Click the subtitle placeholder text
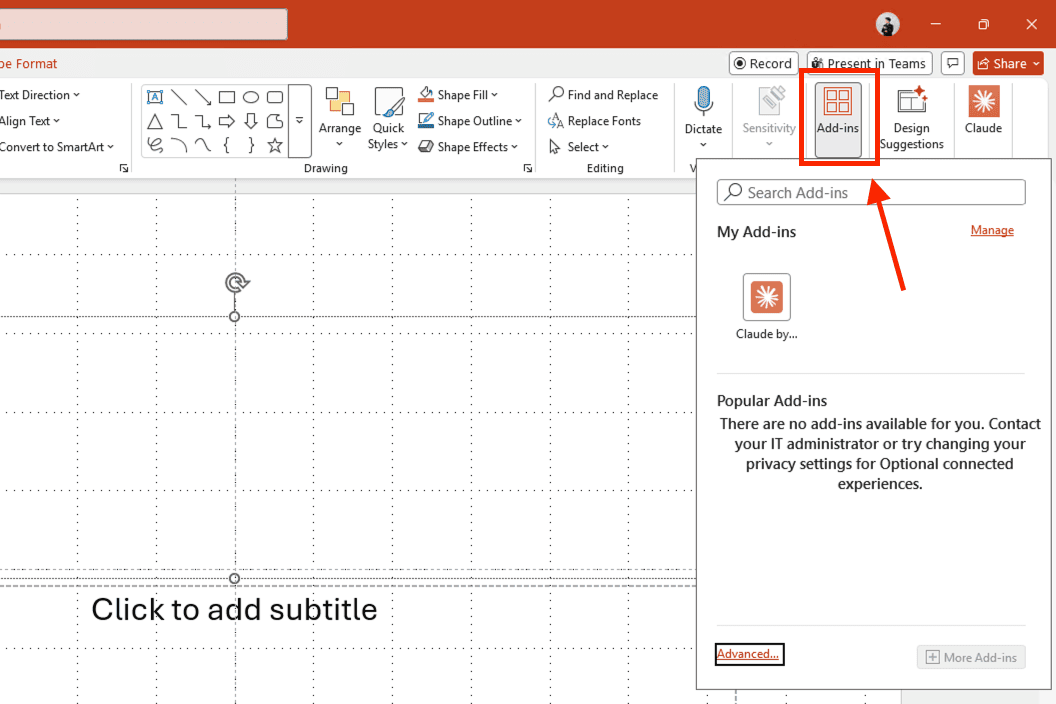1056x704 pixels. (234, 610)
